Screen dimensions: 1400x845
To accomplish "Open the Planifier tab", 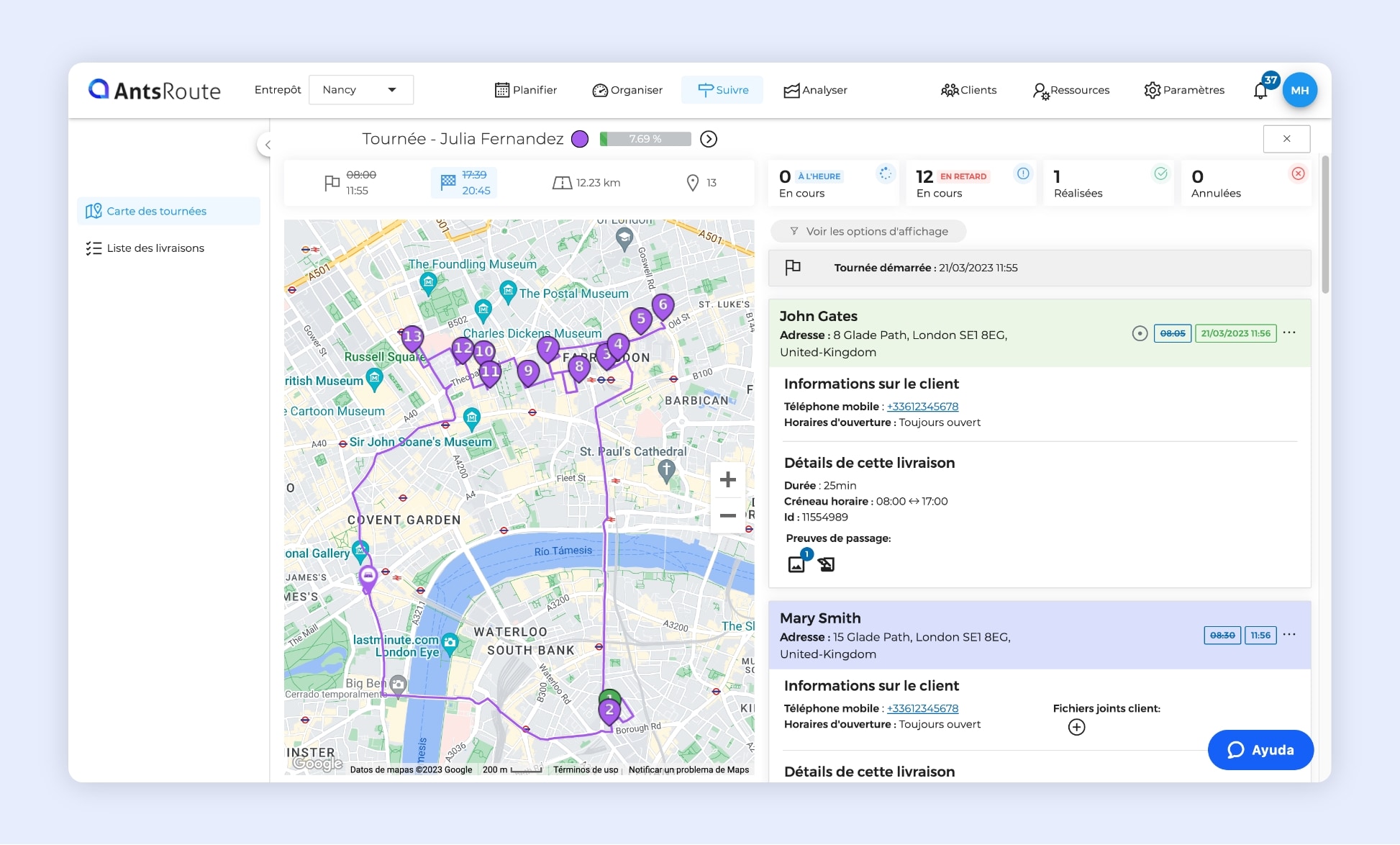I will coord(526,90).
